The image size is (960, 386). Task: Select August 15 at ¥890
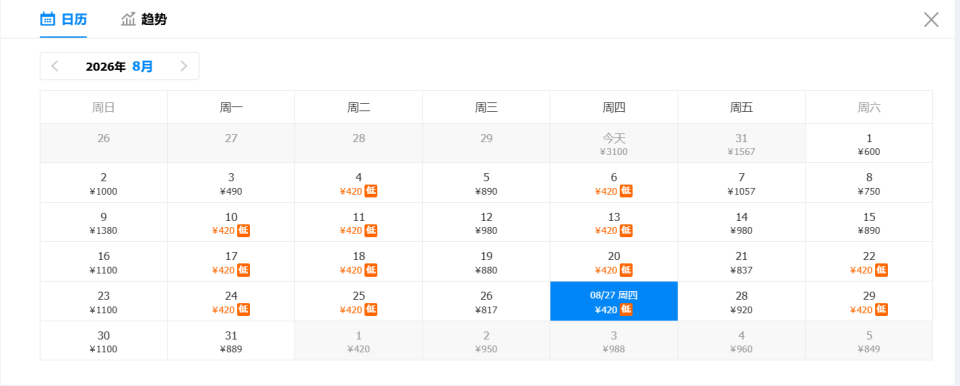pos(869,223)
